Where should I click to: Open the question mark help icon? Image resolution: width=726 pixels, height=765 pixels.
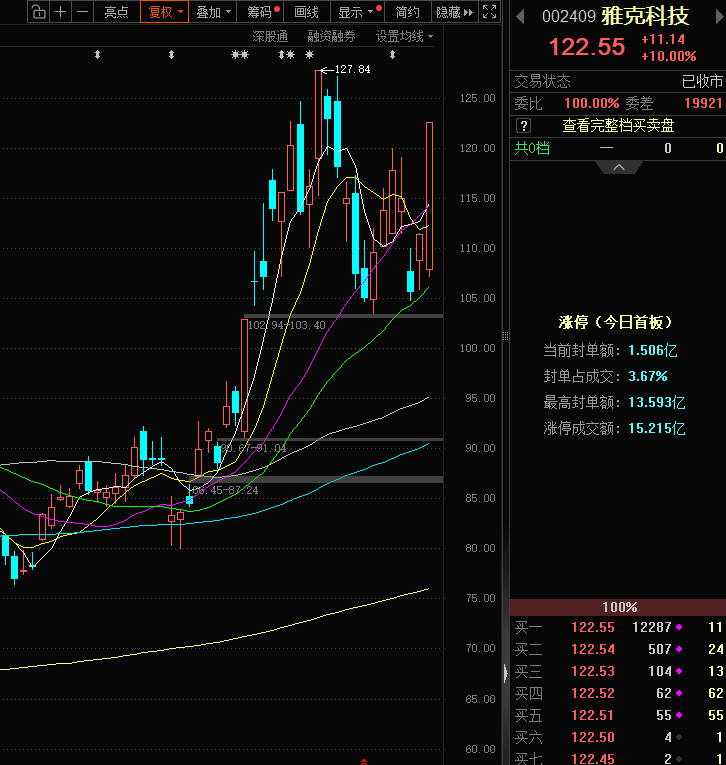523,126
